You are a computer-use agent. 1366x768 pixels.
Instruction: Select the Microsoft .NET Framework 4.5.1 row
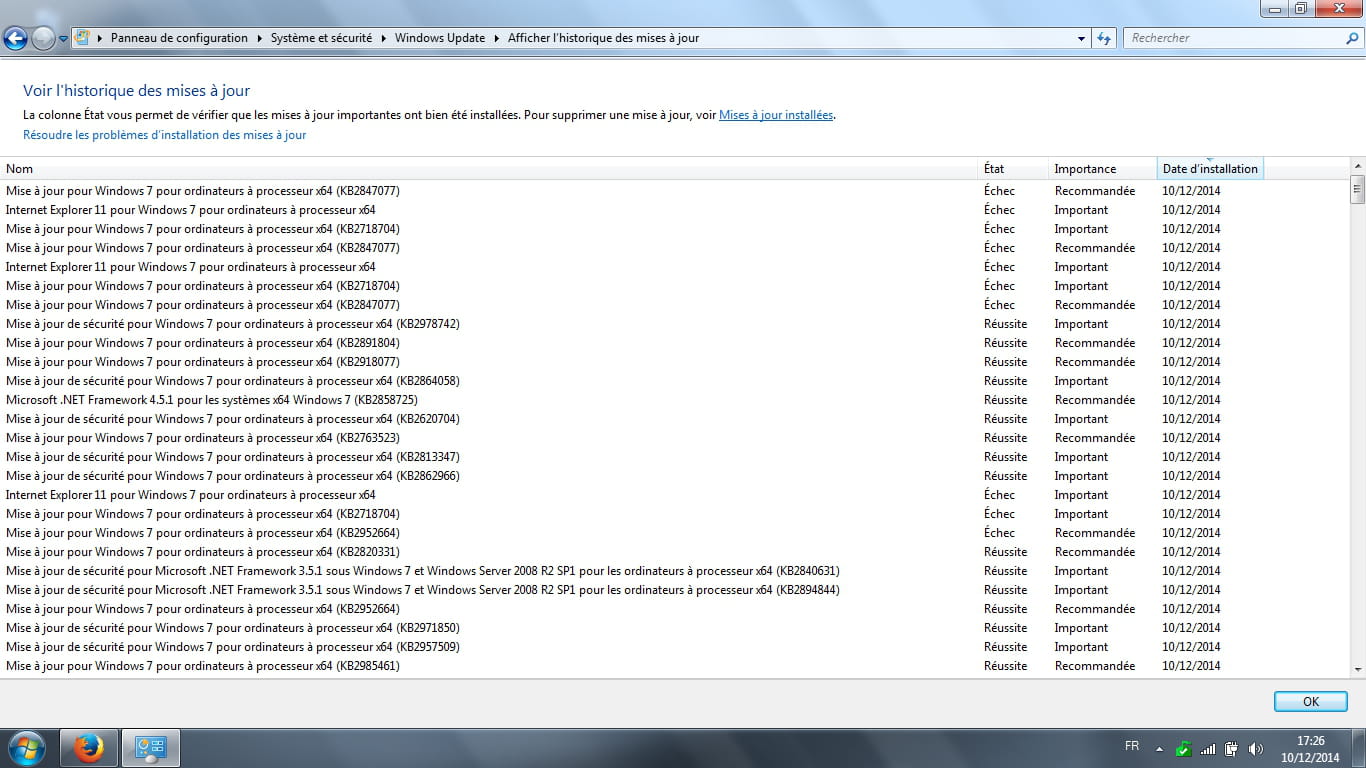point(674,400)
